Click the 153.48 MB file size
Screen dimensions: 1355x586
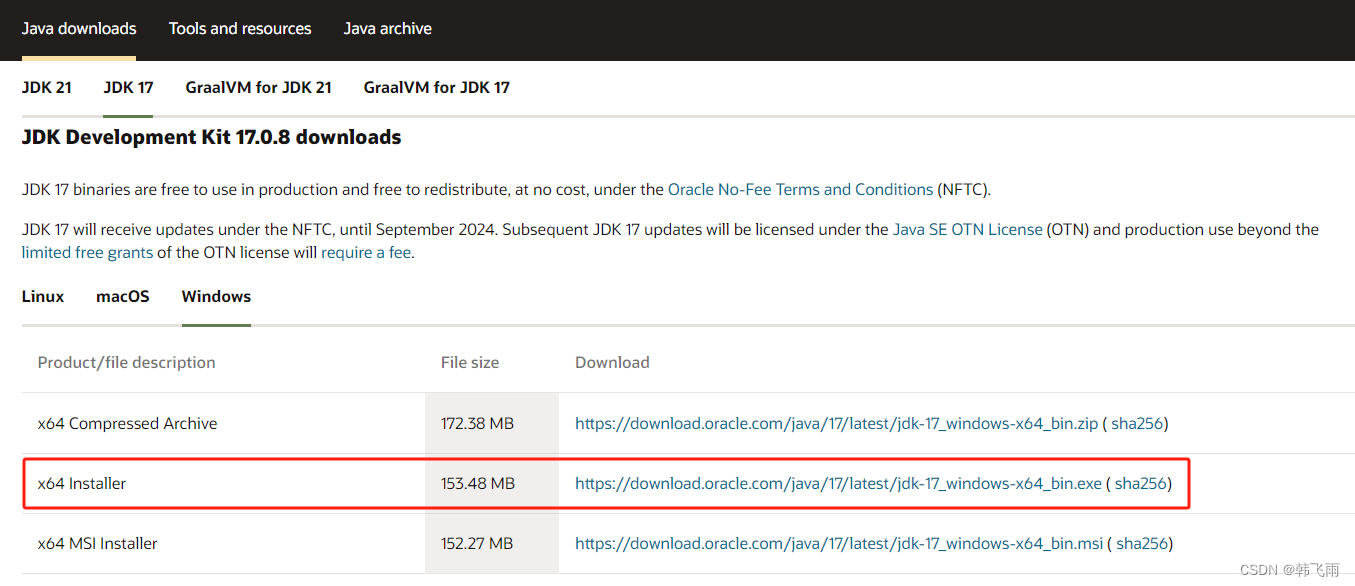point(478,484)
